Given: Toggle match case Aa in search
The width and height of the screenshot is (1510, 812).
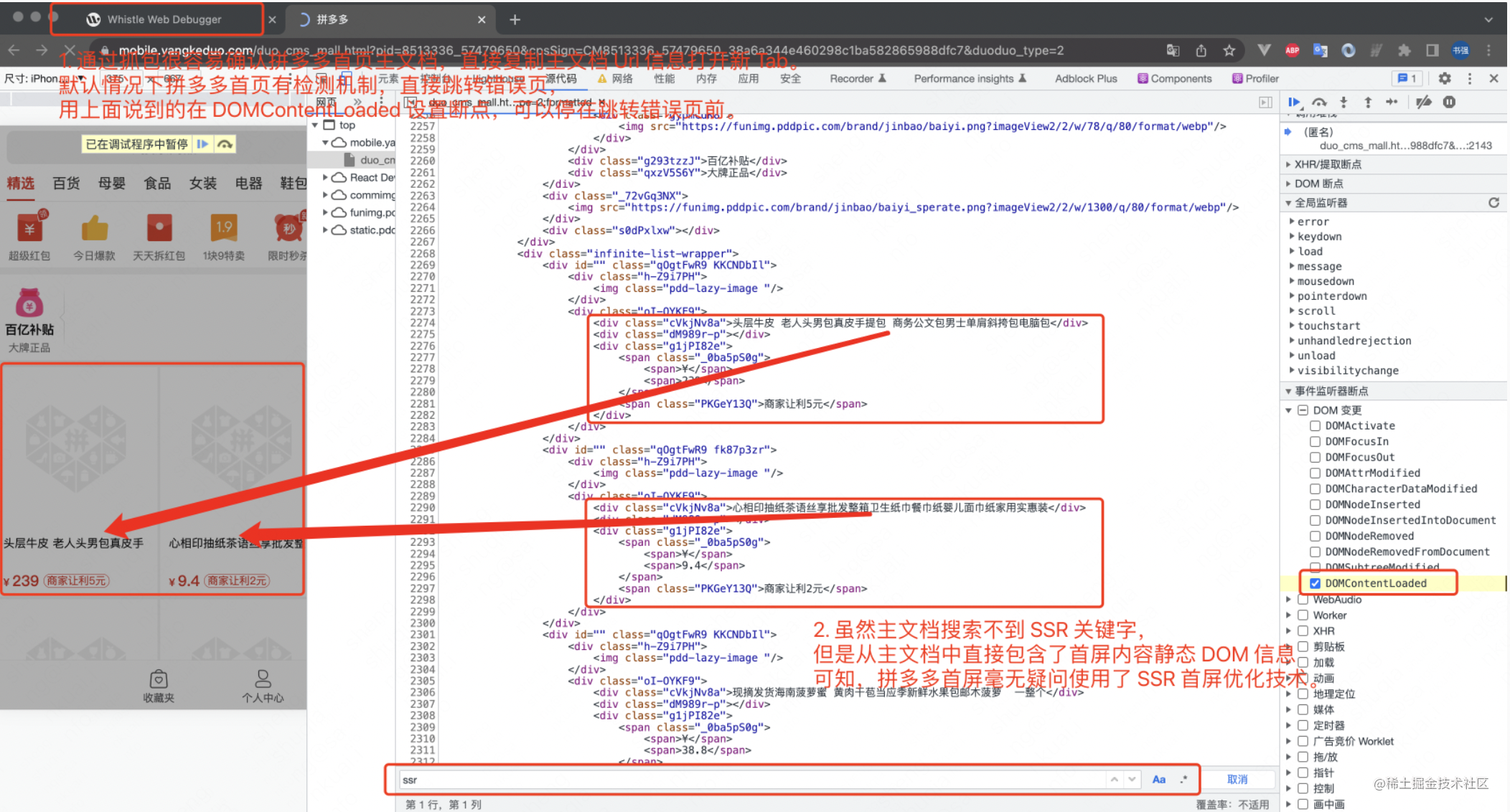Looking at the screenshot, I should [1158, 779].
